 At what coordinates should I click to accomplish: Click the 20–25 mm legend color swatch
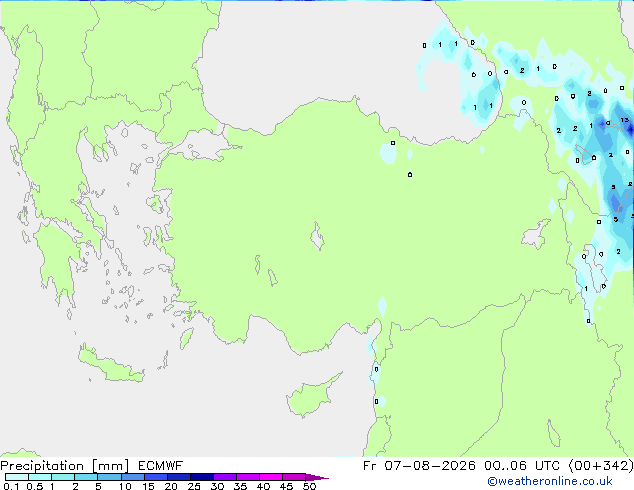coord(178,477)
